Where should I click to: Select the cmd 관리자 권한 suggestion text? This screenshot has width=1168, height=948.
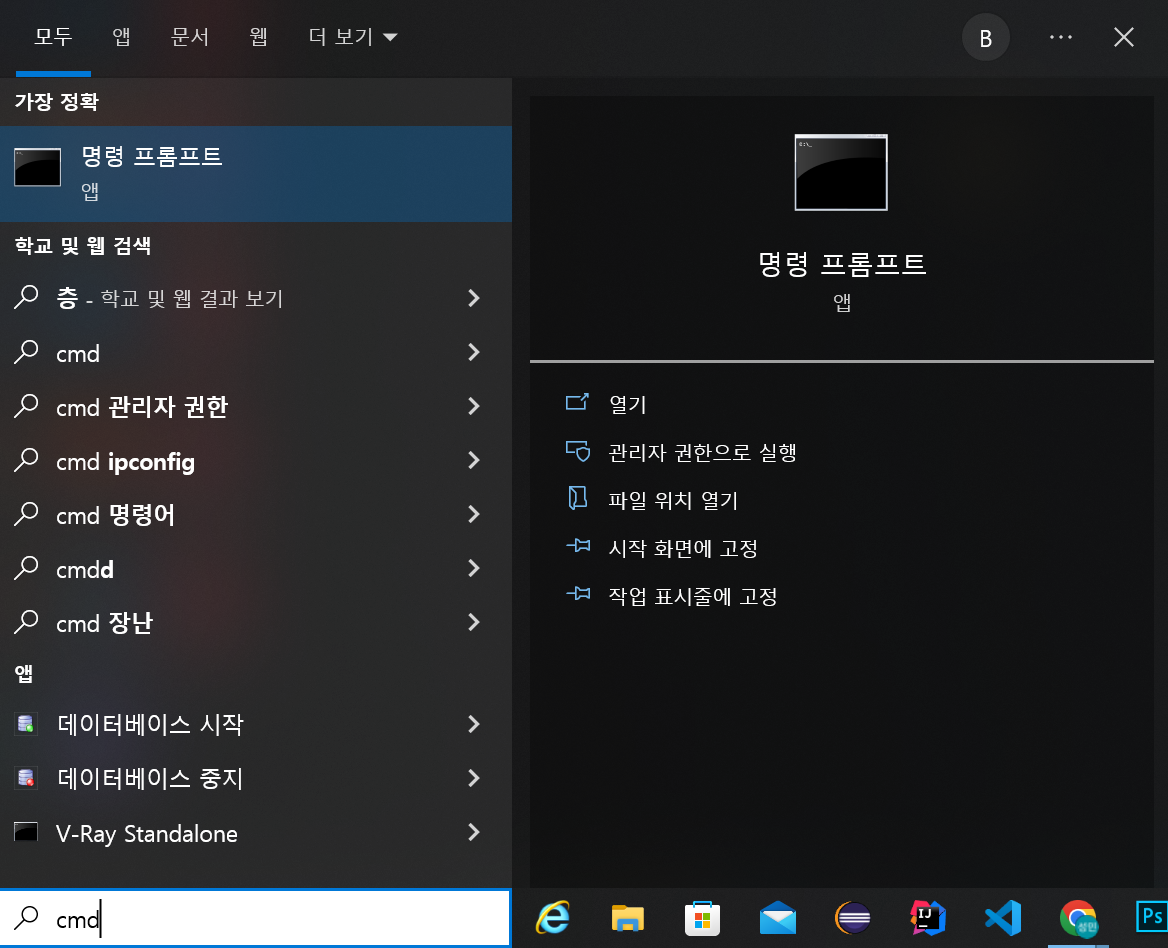coord(142,407)
